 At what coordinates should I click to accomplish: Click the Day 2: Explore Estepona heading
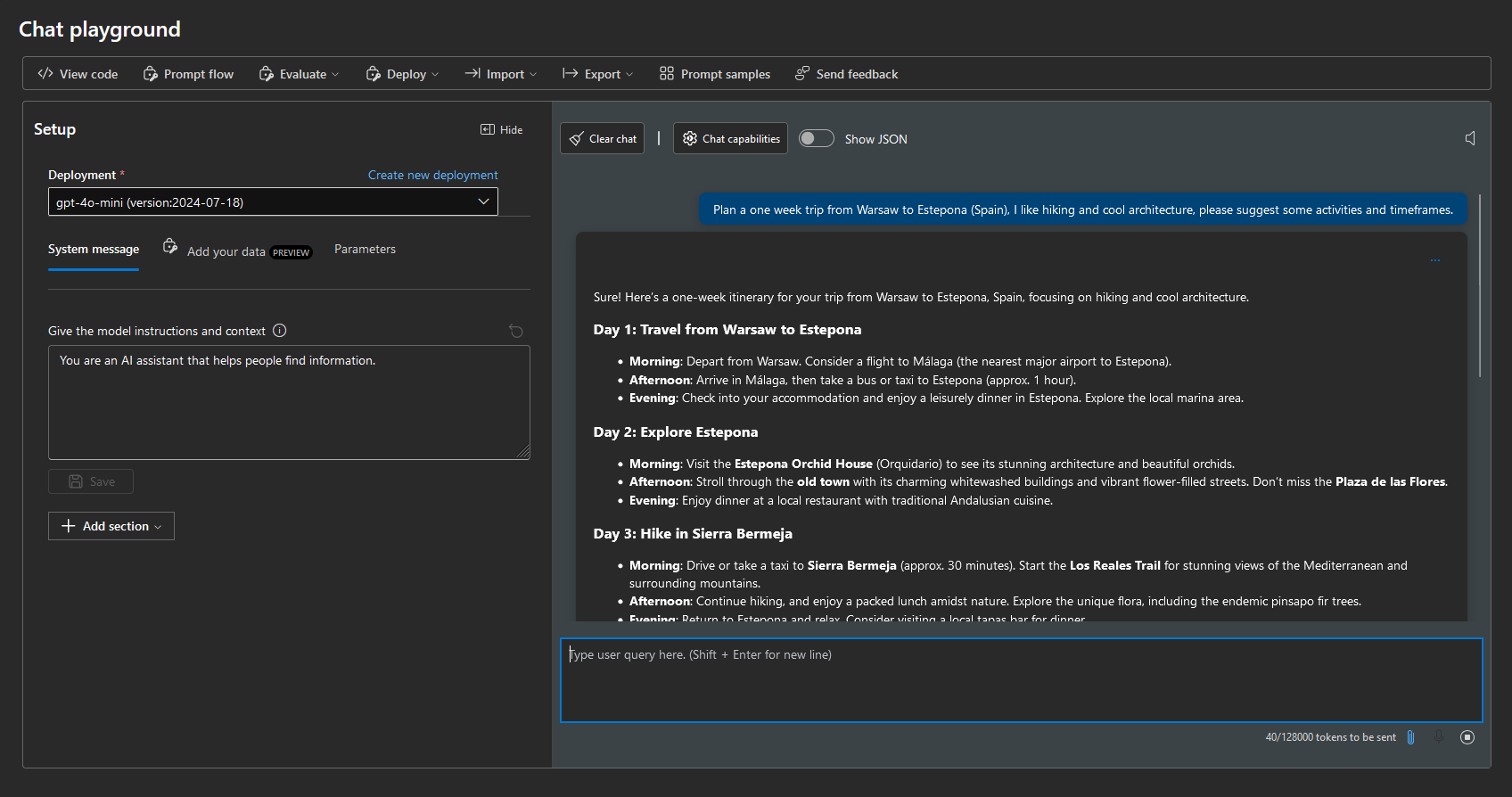pos(676,432)
